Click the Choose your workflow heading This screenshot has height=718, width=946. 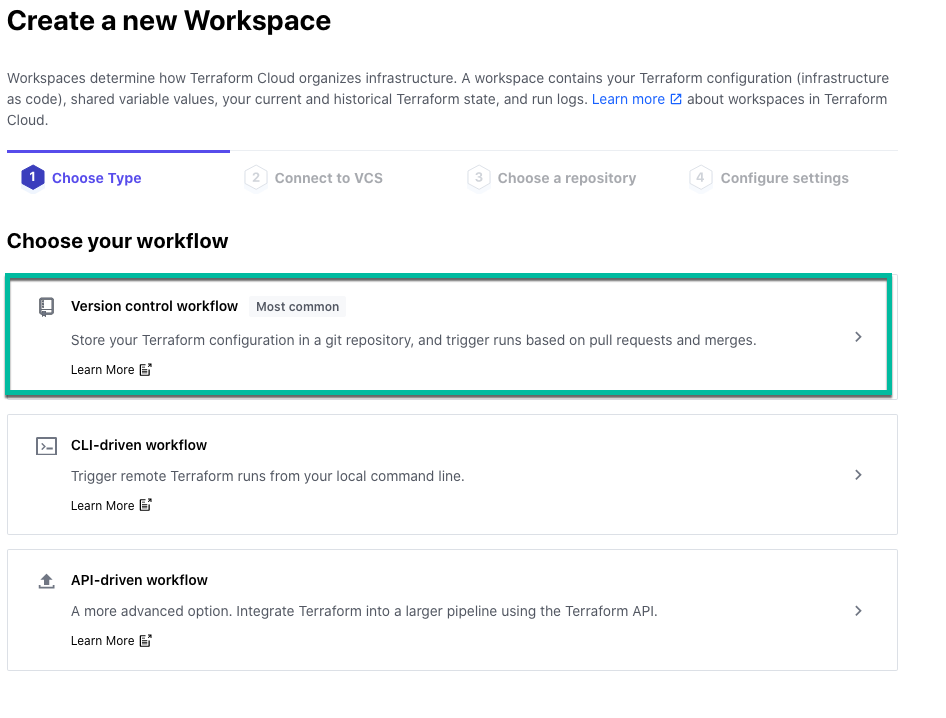(x=118, y=241)
